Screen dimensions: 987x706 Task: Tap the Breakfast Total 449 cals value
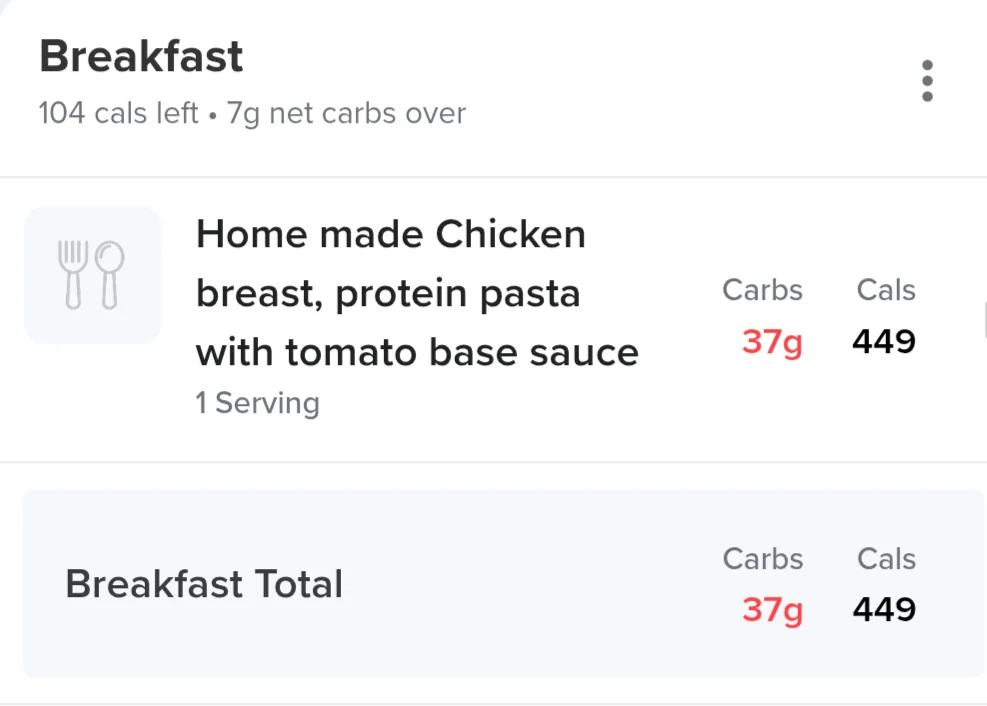pyautogui.click(x=884, y=610)
